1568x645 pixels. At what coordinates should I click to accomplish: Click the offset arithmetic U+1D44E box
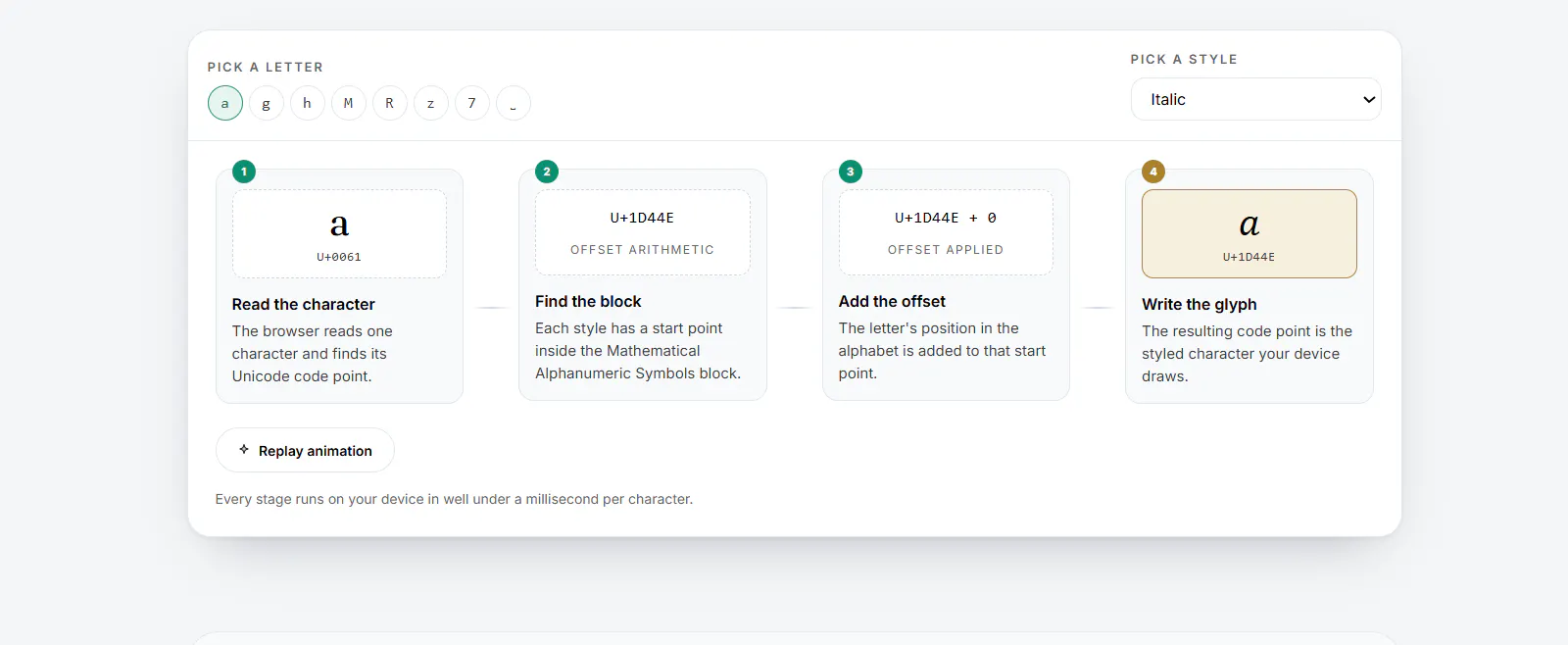coord(643,232)
